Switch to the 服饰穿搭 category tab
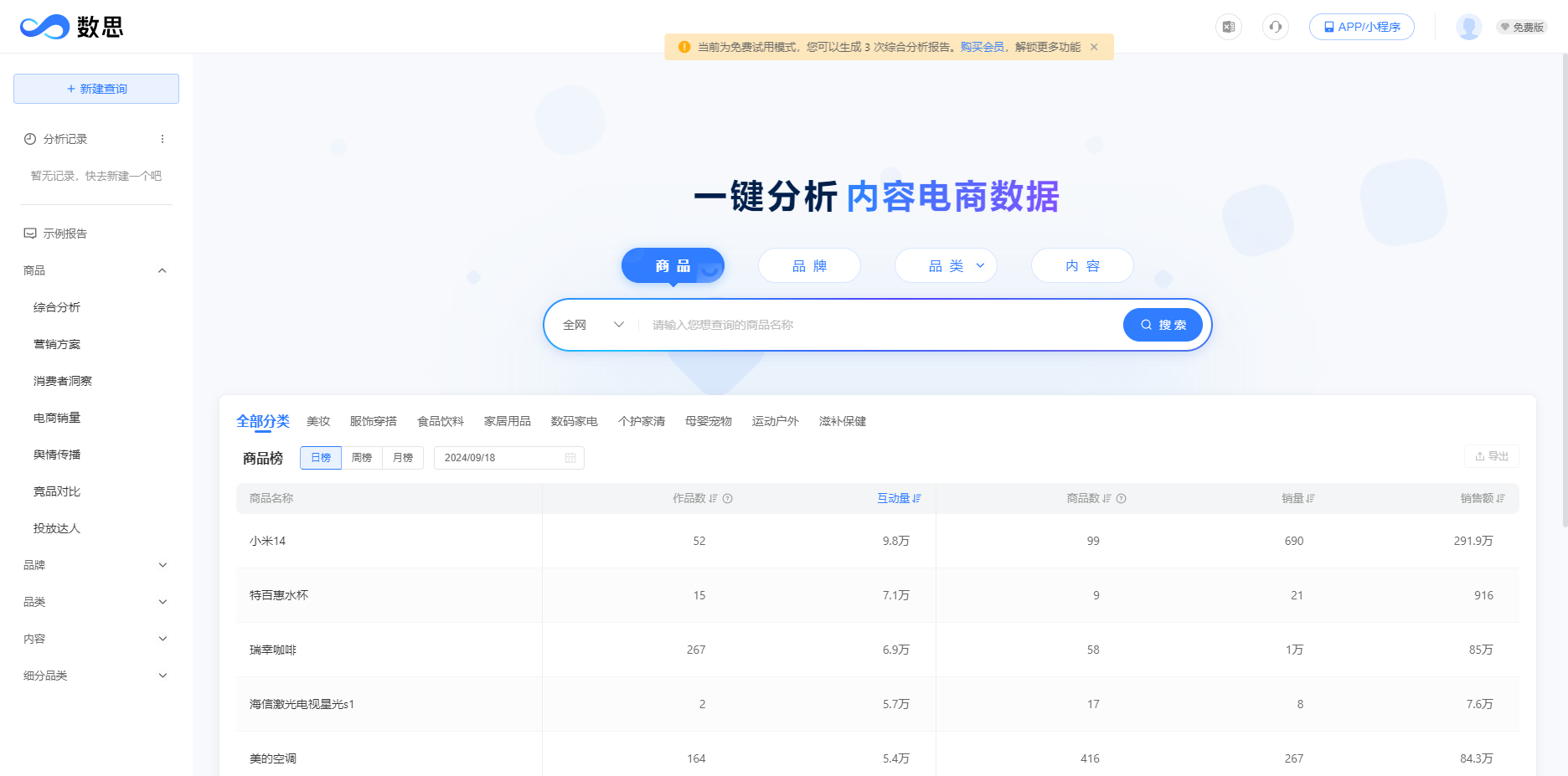The width and height of the screenshot is (1568, 776). tap(374, 421)
